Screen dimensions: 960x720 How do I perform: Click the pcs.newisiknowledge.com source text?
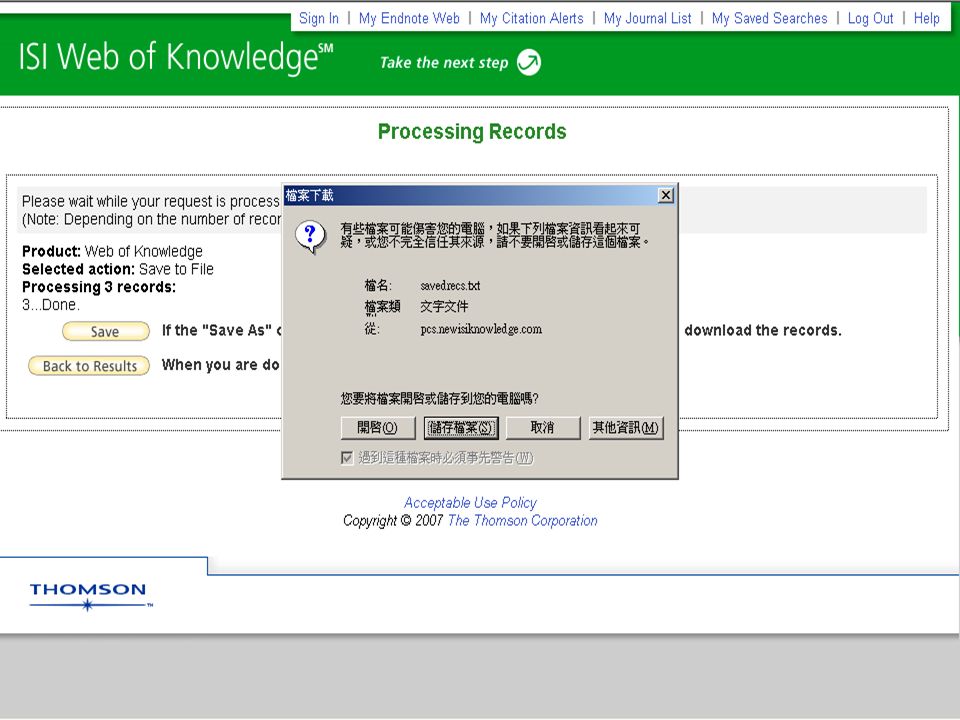point(481,329)
